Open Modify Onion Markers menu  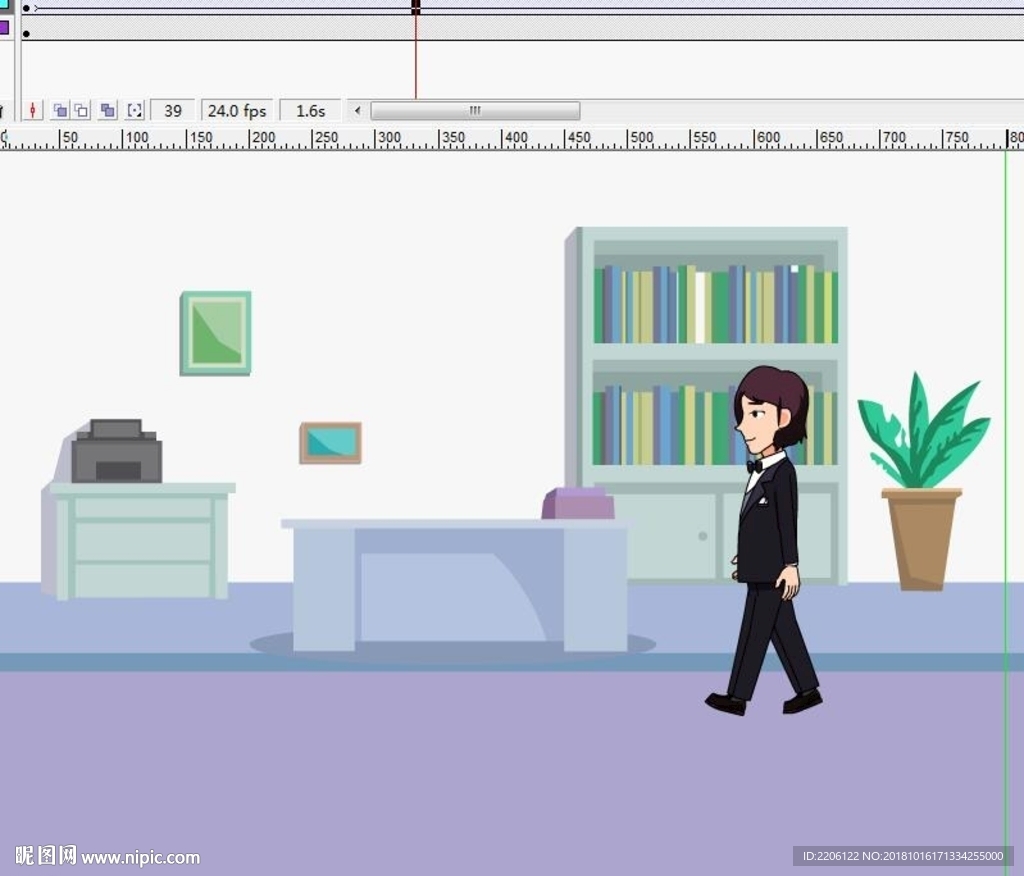click(x=135, y=110)
